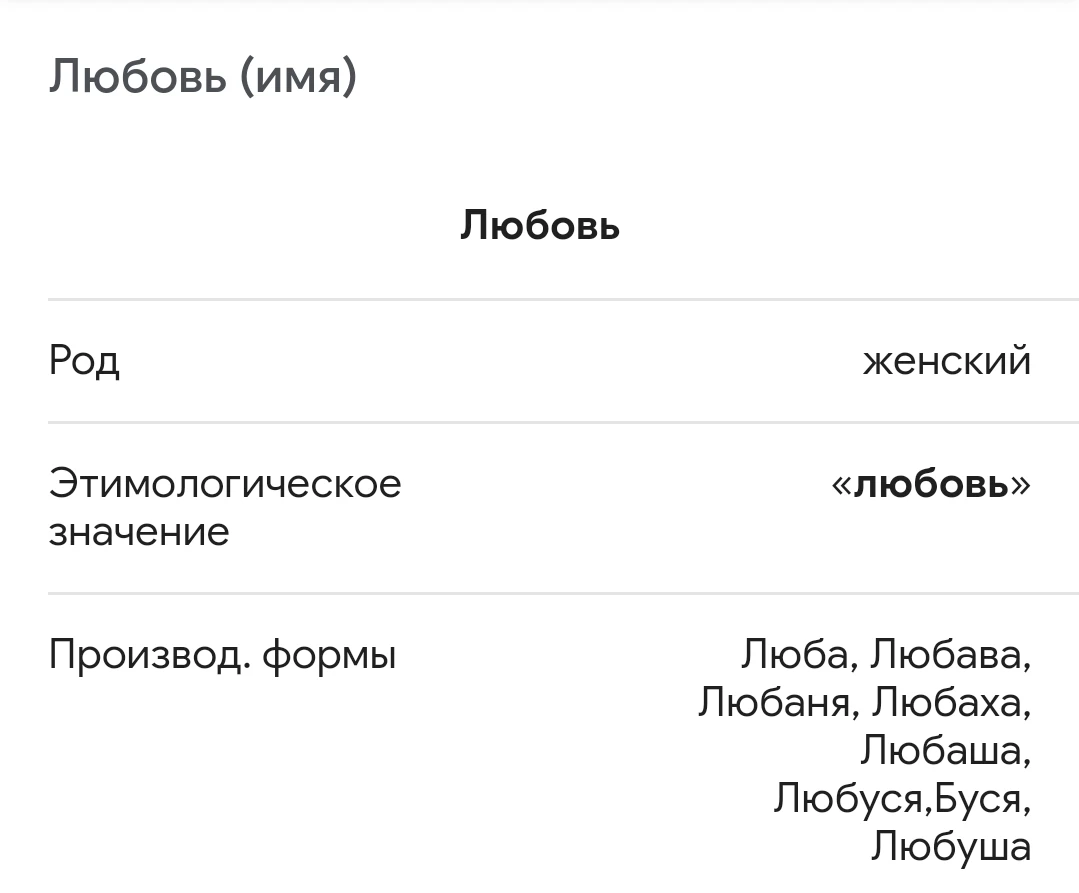The height and width of the screenshot is (893, 1079).
Task: Click the bold «любовь» meaning value
Action: (x=930, y=484)
